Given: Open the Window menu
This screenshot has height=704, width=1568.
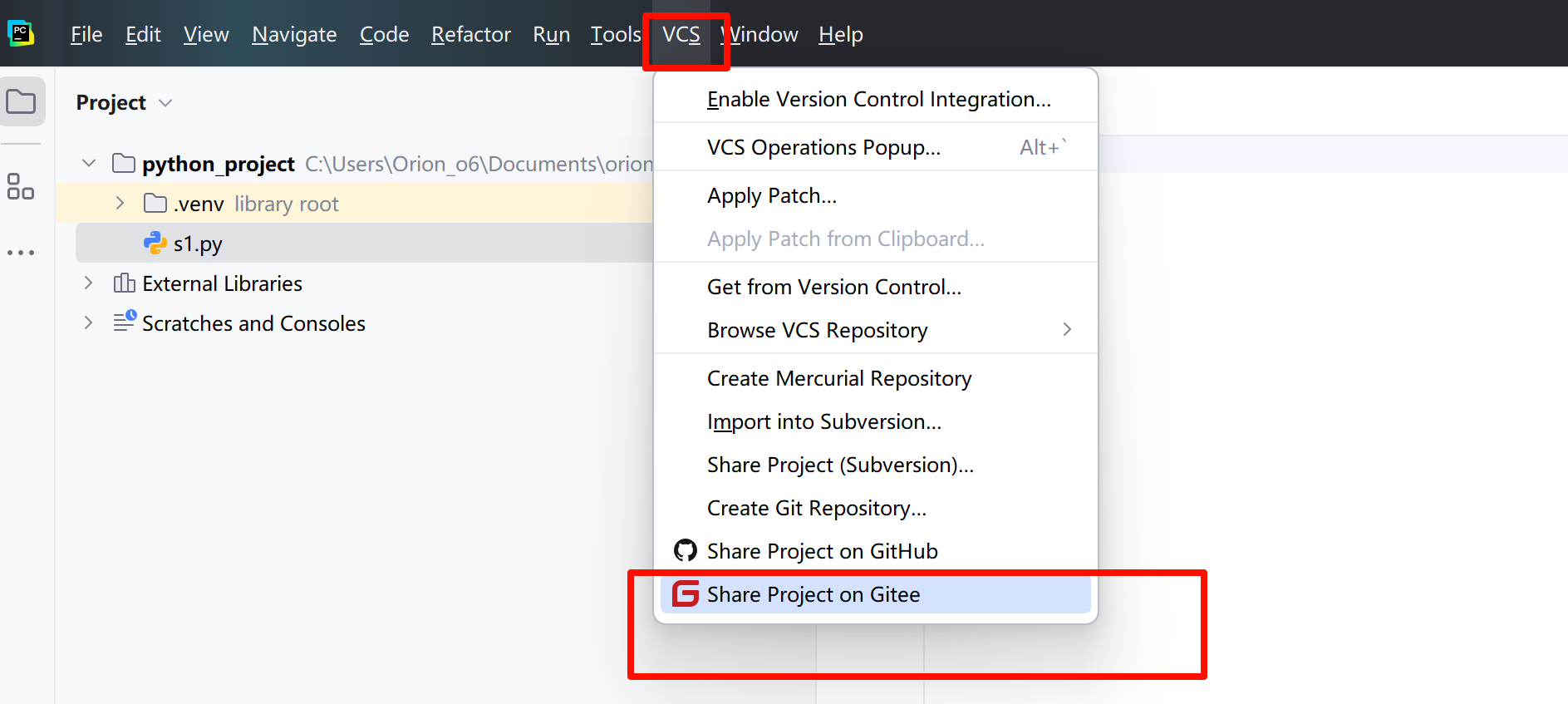Looking at the screenshot, I should (759, 34).
